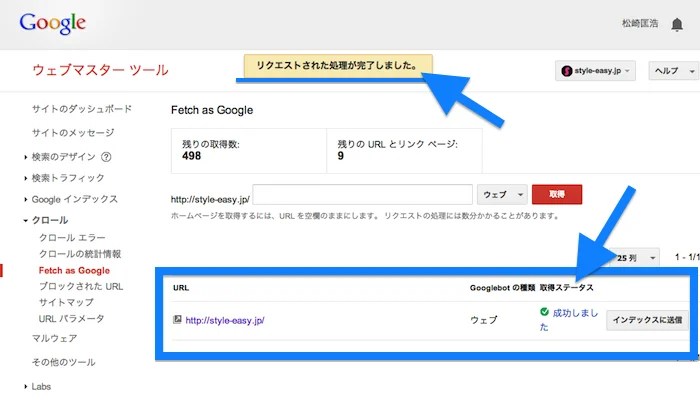This screenshot has width=700, height=401.
Task: Focus the URL path input field
Action: tap(362, 194)
